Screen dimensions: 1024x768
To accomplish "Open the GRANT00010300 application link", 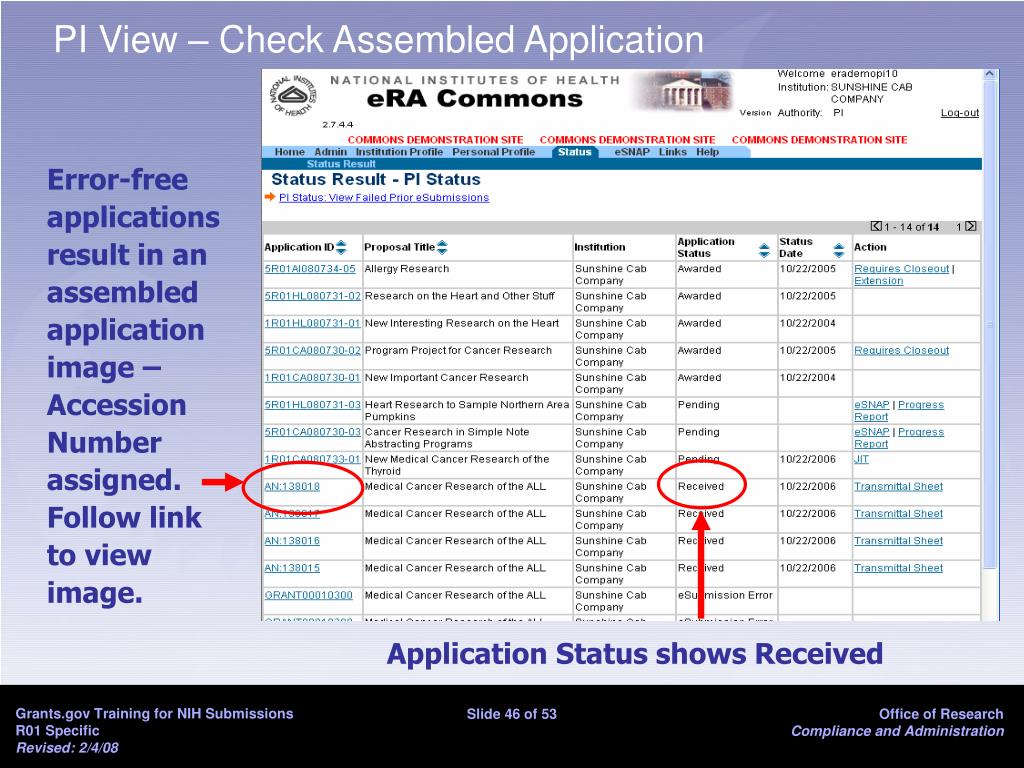I will tap(308, 596).
